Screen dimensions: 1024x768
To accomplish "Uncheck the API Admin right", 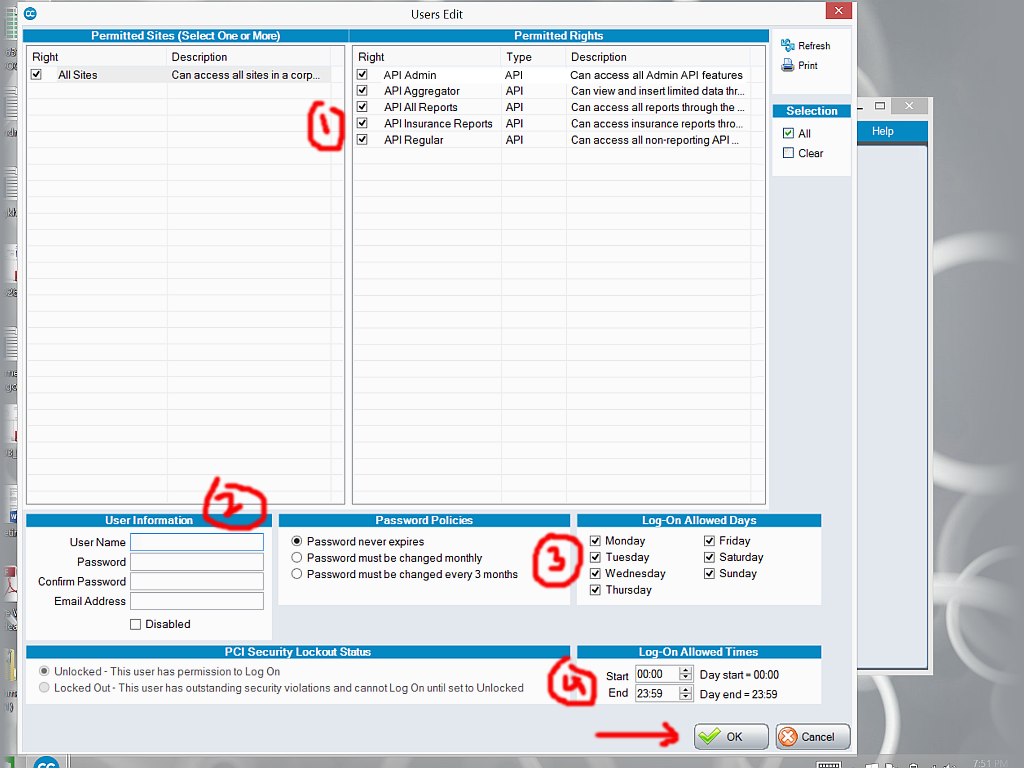I will (x=363, y=75).
